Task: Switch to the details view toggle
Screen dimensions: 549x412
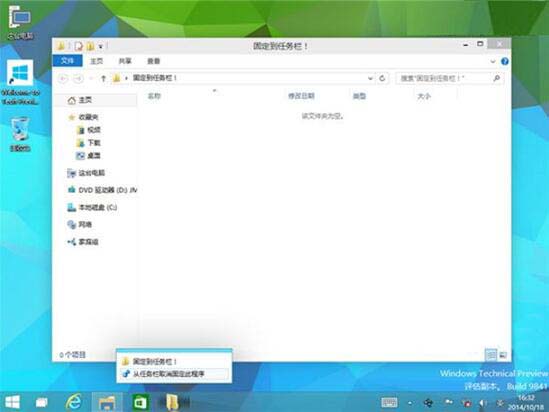Action: coord(491,355)
